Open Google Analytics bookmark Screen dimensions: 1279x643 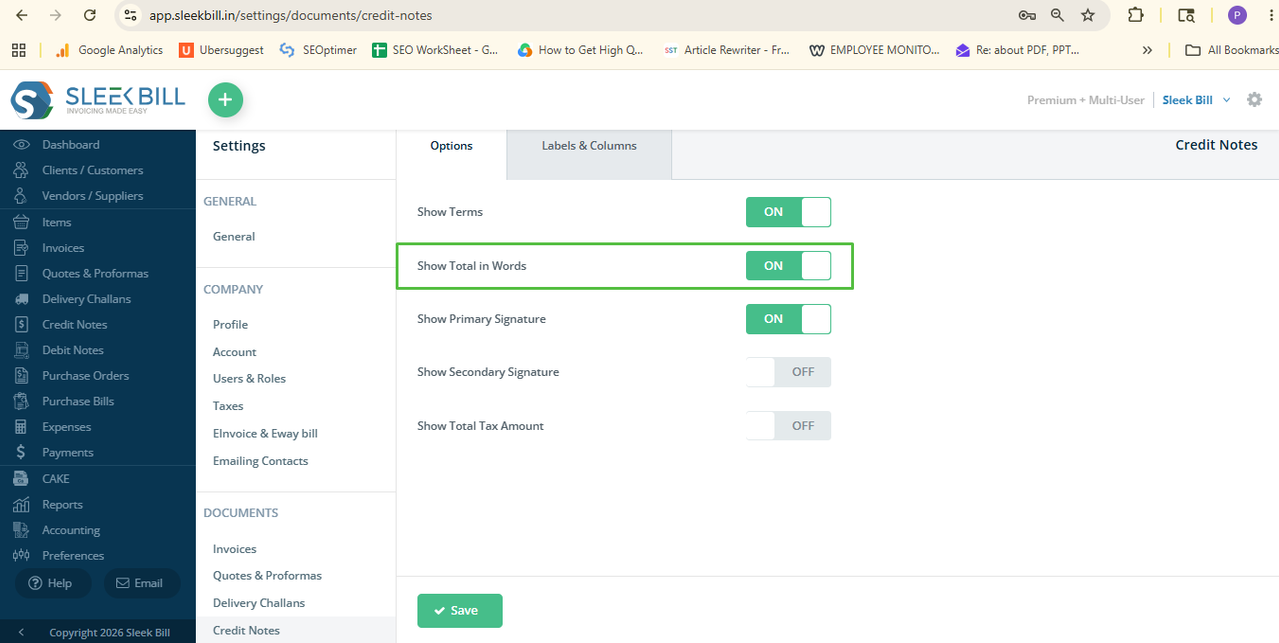click(109, 50)
